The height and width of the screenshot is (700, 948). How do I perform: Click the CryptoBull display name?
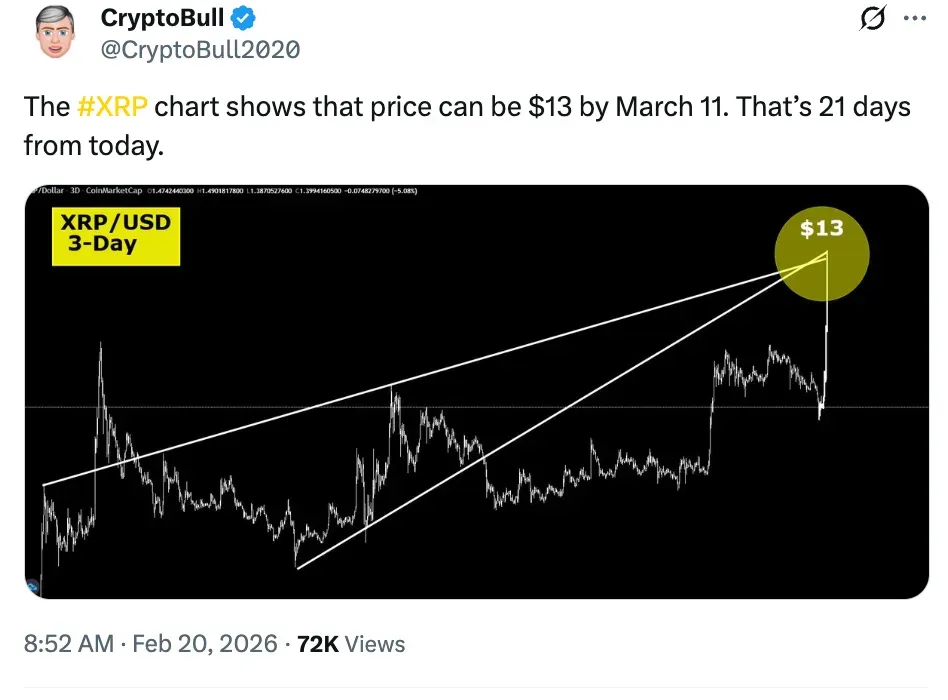point(163,17)
